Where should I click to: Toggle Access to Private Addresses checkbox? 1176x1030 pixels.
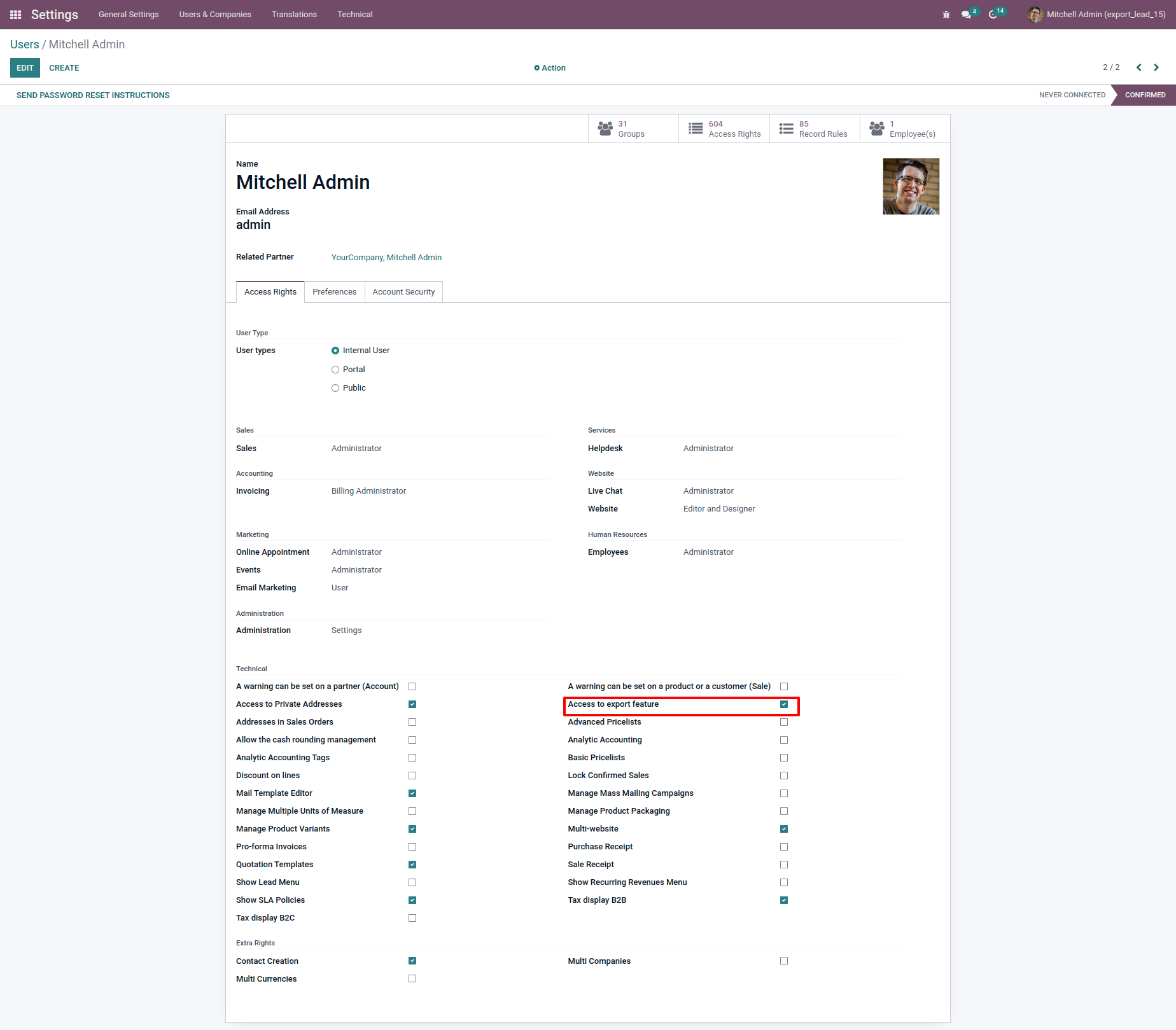pos(412,704)
